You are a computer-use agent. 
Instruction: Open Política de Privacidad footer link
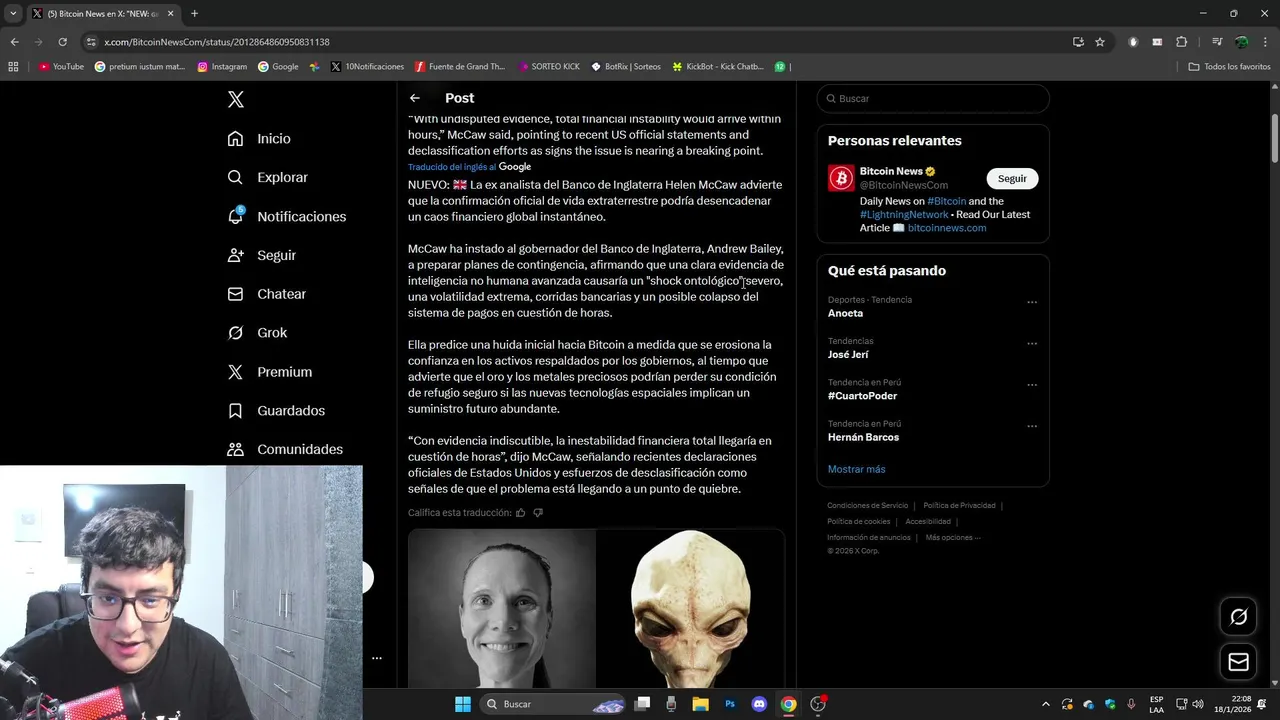tap(959, 506)
